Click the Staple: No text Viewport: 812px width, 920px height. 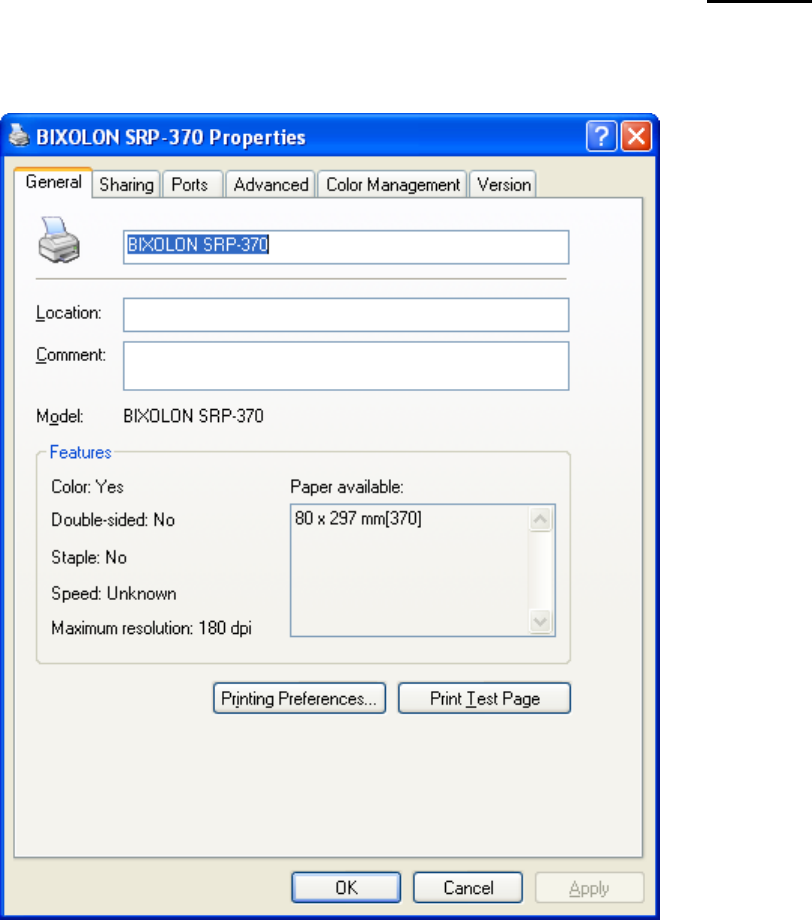89,557
